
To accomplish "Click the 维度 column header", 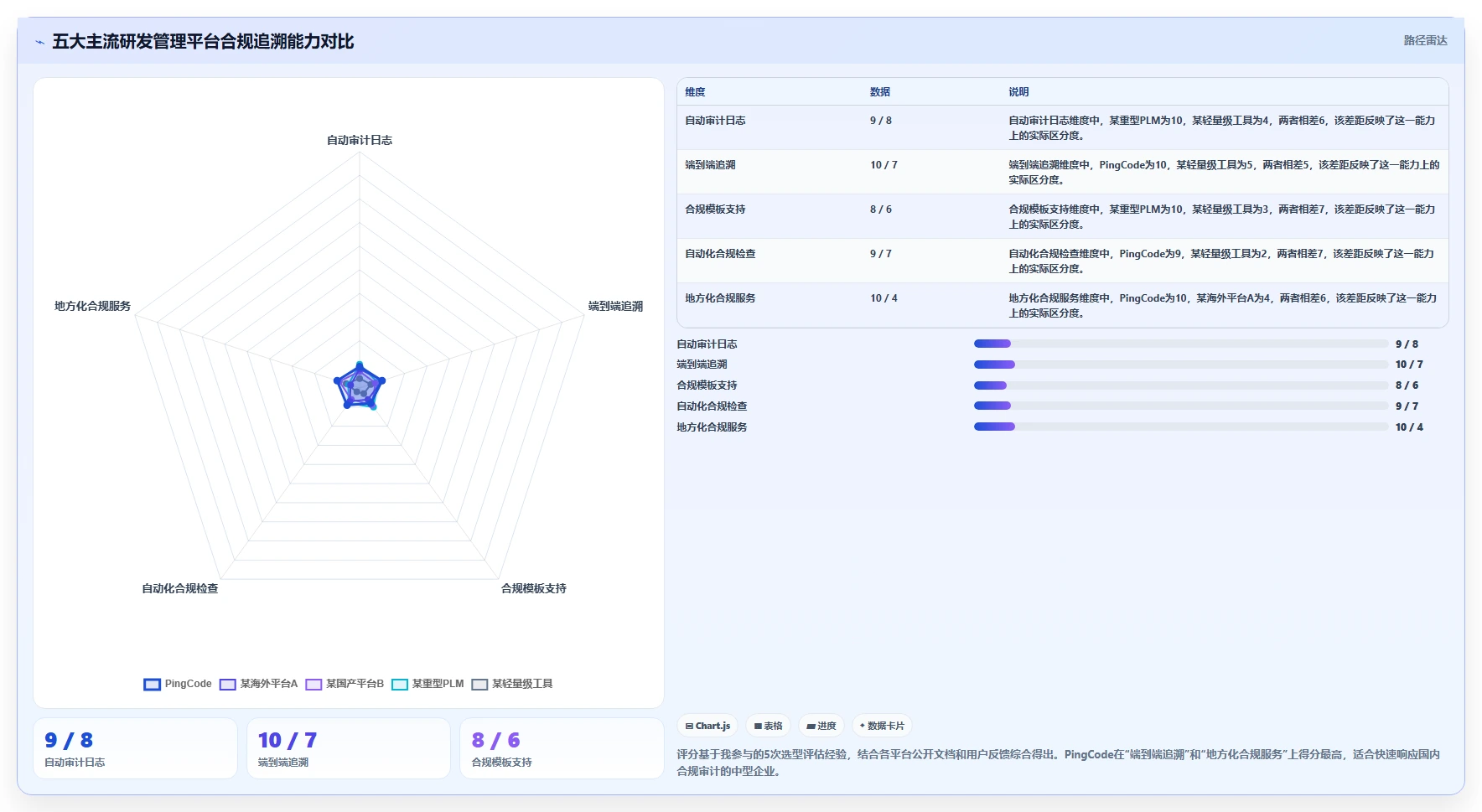I will coord(695,92).
